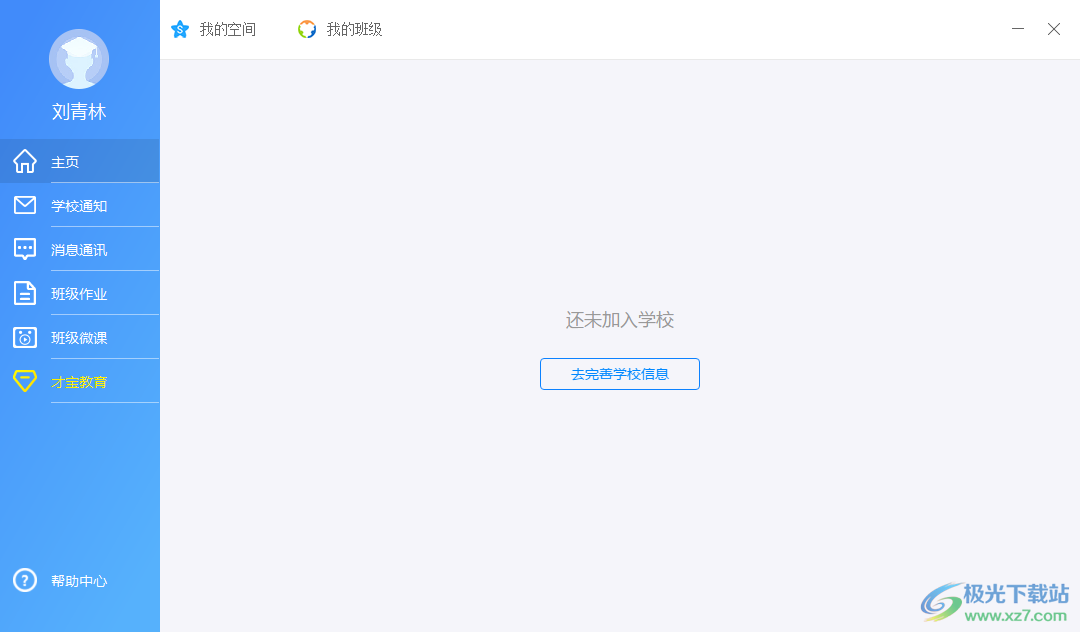The image size is (1080, 632).
Task: Select the 消息通讯 chat bubble icon
Action: (x=24, y=249)
